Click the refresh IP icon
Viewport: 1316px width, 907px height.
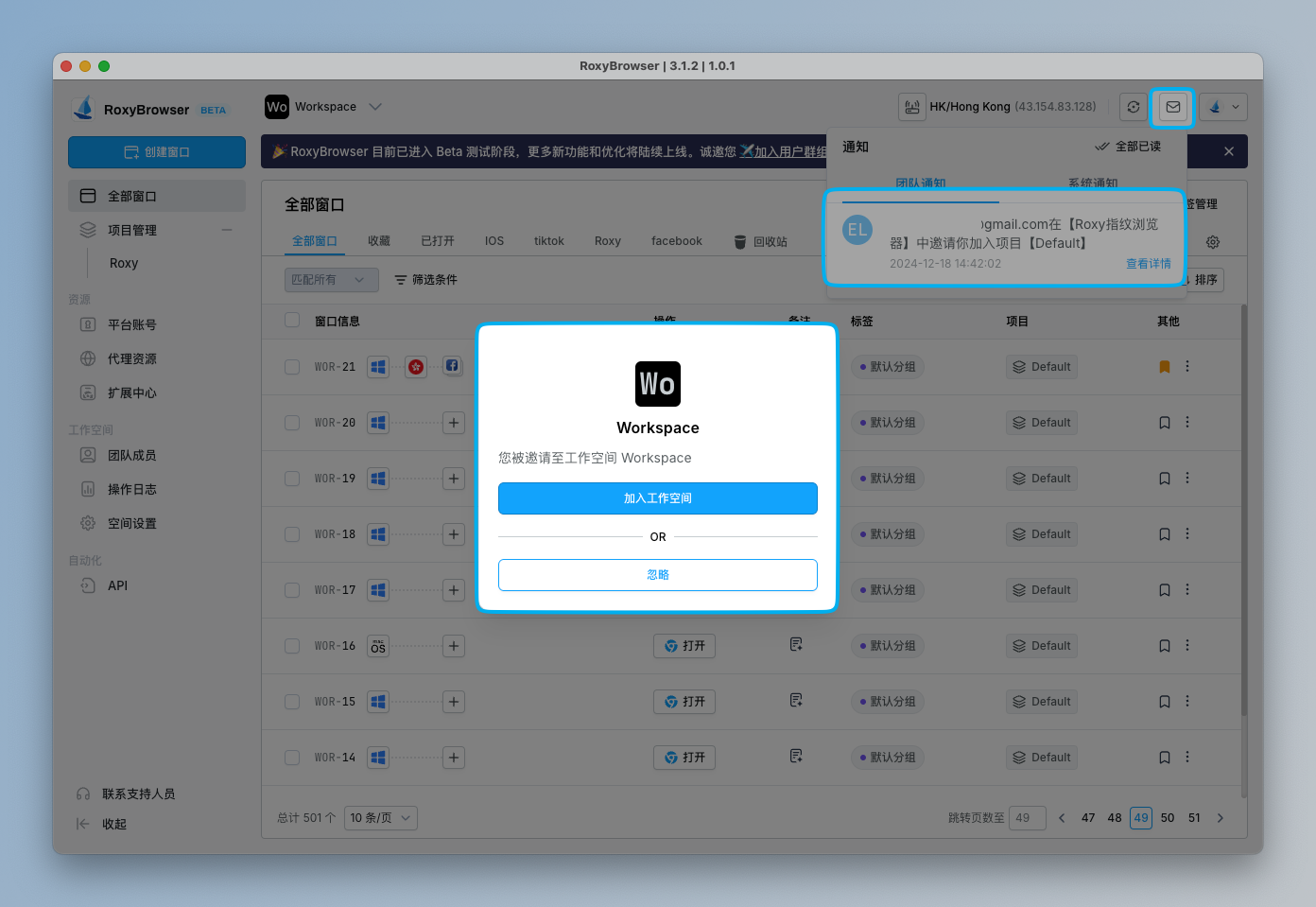pyautogui.click(x=1134, y=107)
